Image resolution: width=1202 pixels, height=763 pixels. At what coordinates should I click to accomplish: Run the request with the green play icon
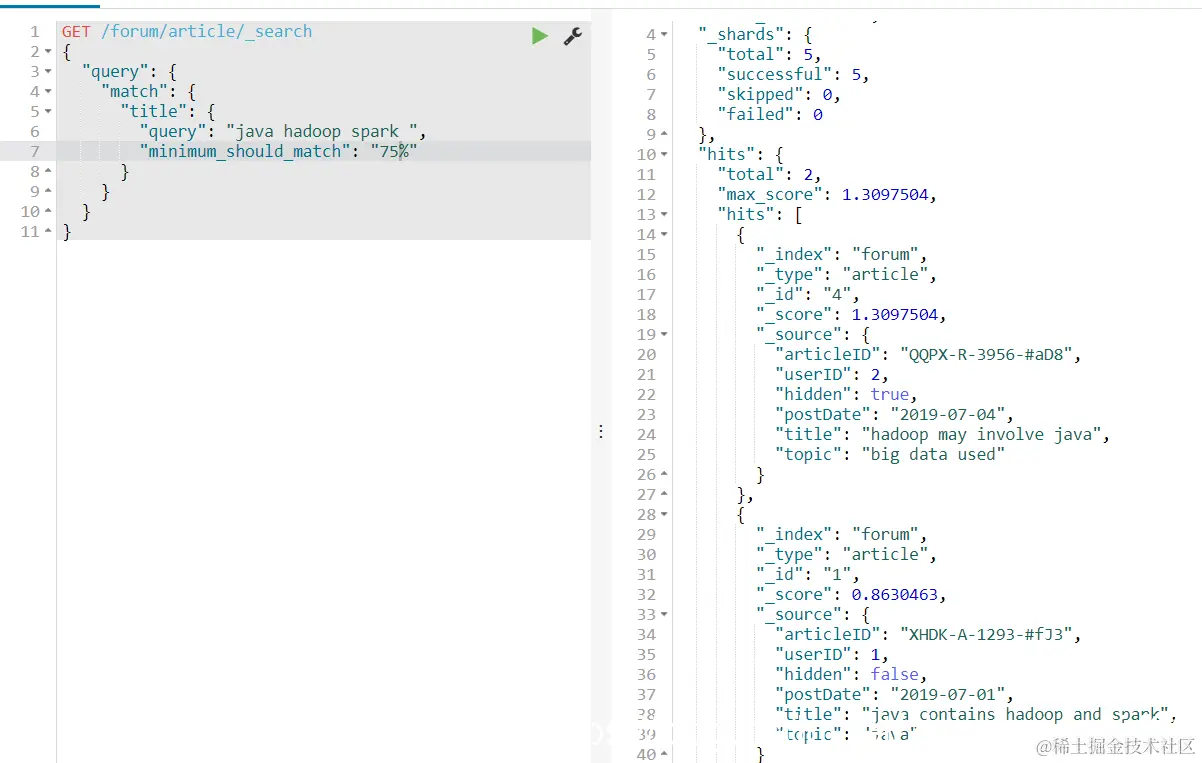coord(540,36)
